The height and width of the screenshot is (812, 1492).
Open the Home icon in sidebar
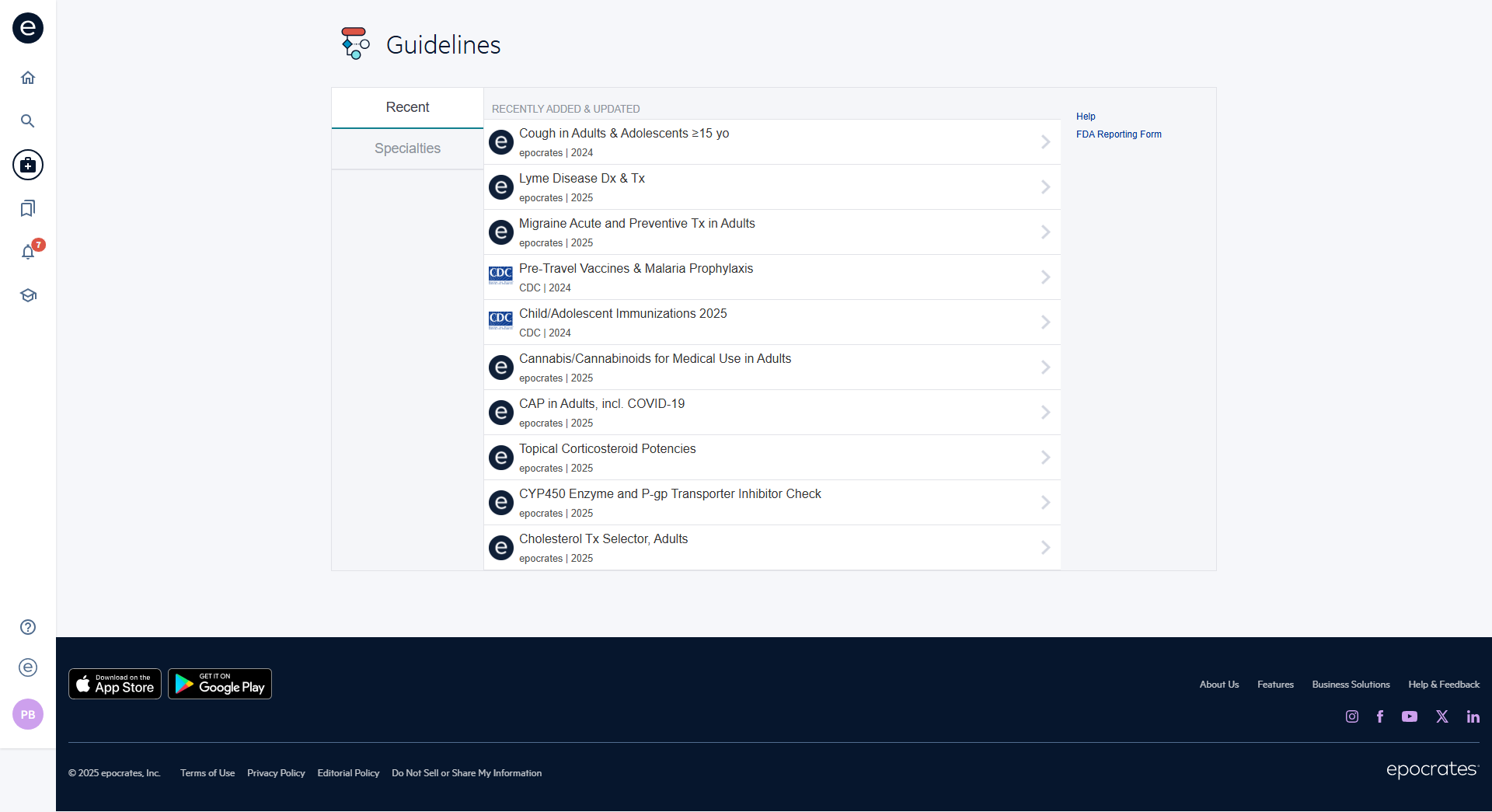point(28,78)
